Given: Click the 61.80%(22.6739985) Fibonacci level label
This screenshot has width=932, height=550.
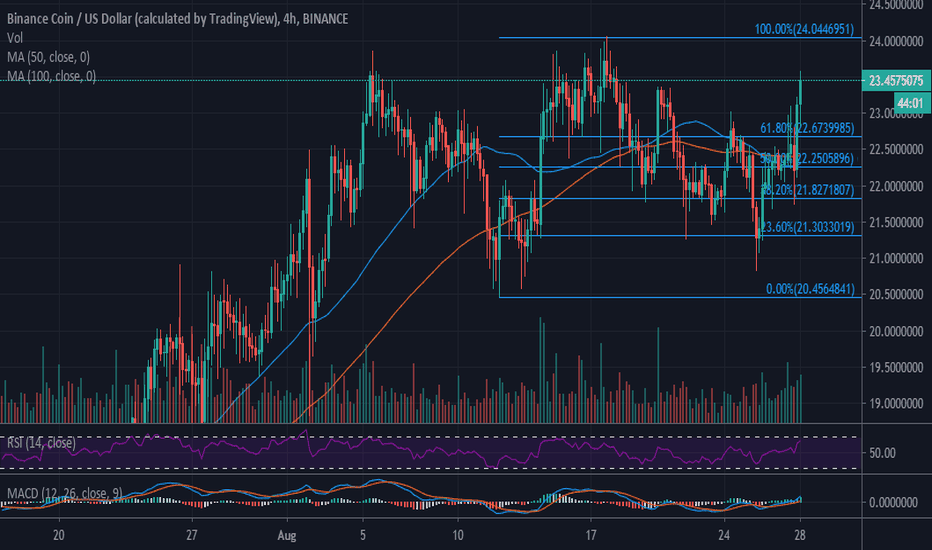Looking at the screenshot, I should coord(807,128).
